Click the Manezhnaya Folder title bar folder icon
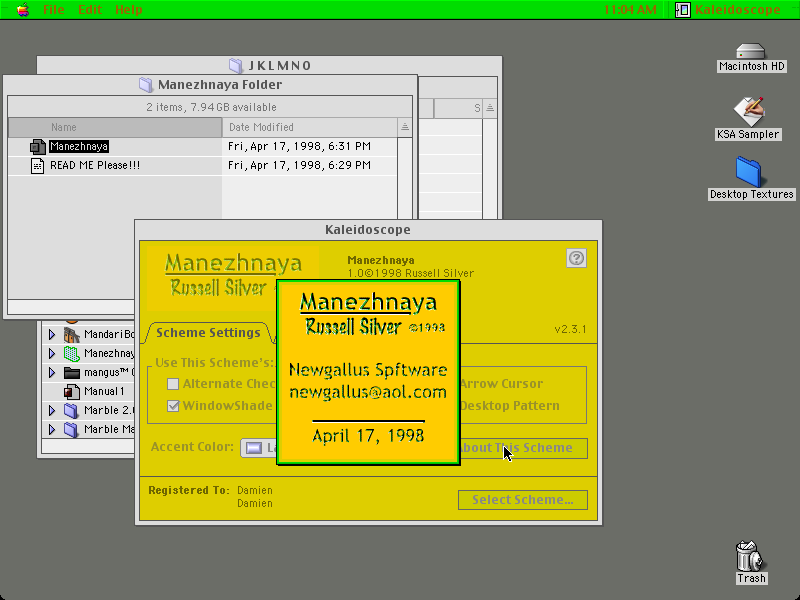Screen dimensions: 800x600 point(146,85)
